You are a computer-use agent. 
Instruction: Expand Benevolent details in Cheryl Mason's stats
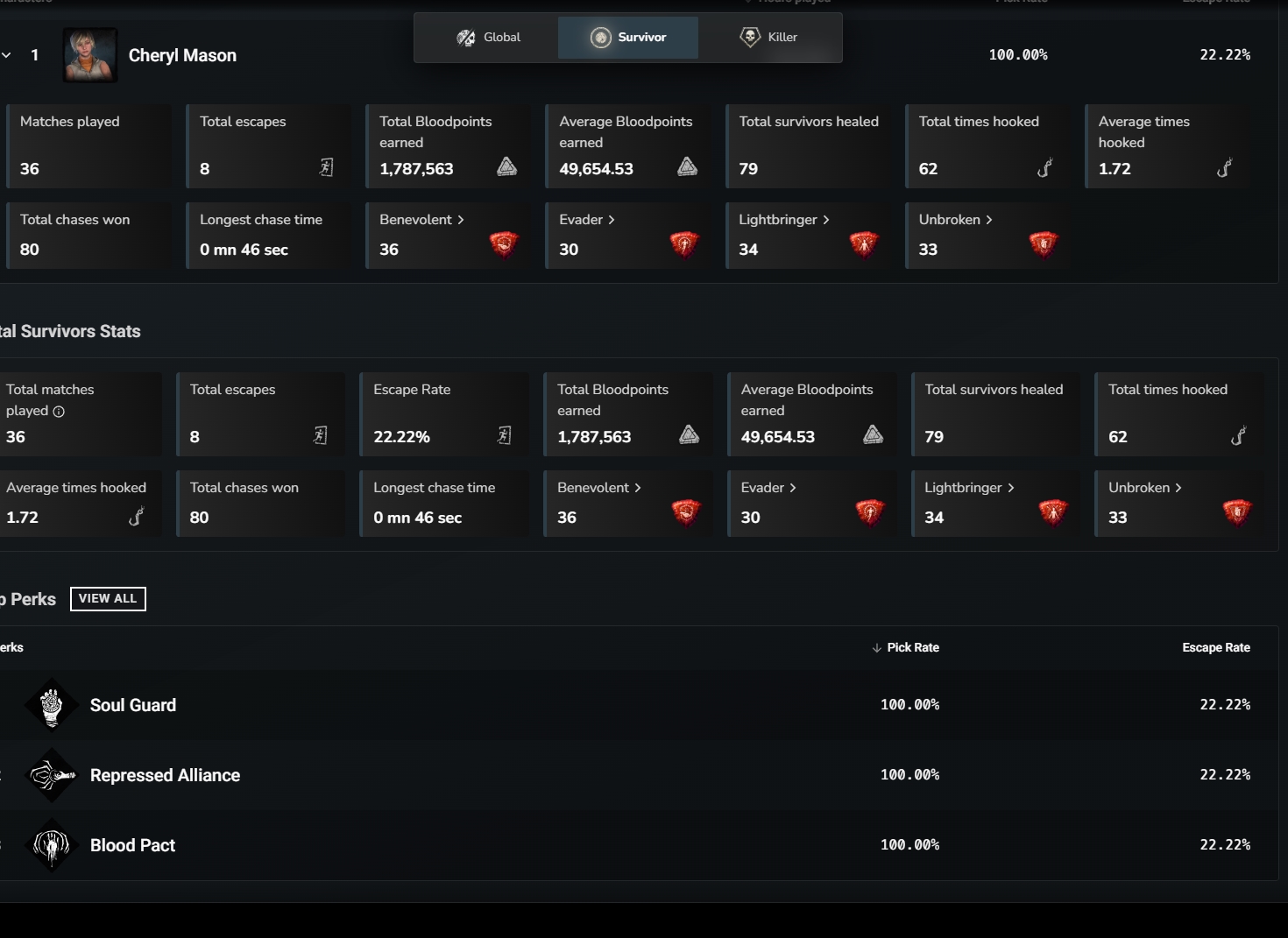[421, 220]
